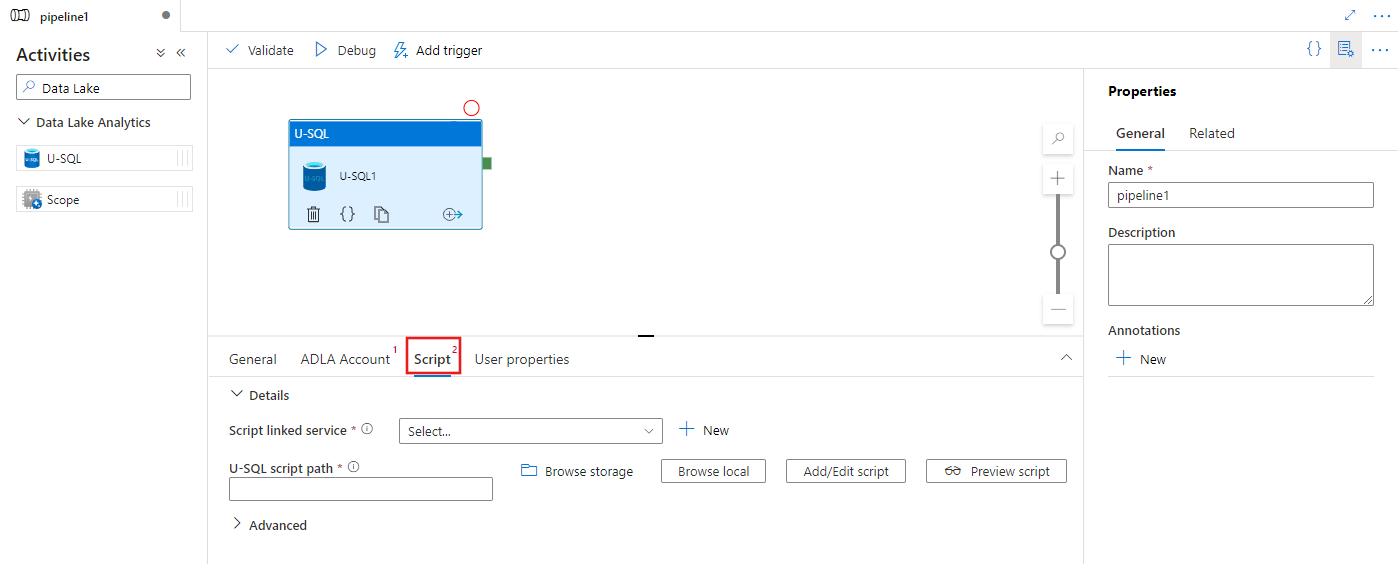
Task: Open the pipeline code view braces icon
Action: (x=1314, y=49)
